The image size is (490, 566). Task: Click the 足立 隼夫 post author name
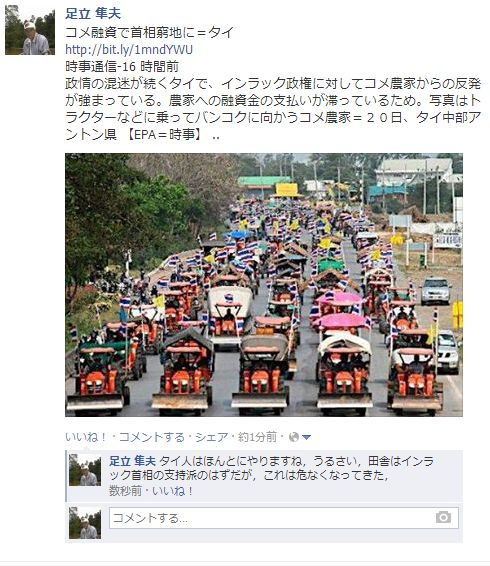[x=93, y=14]
